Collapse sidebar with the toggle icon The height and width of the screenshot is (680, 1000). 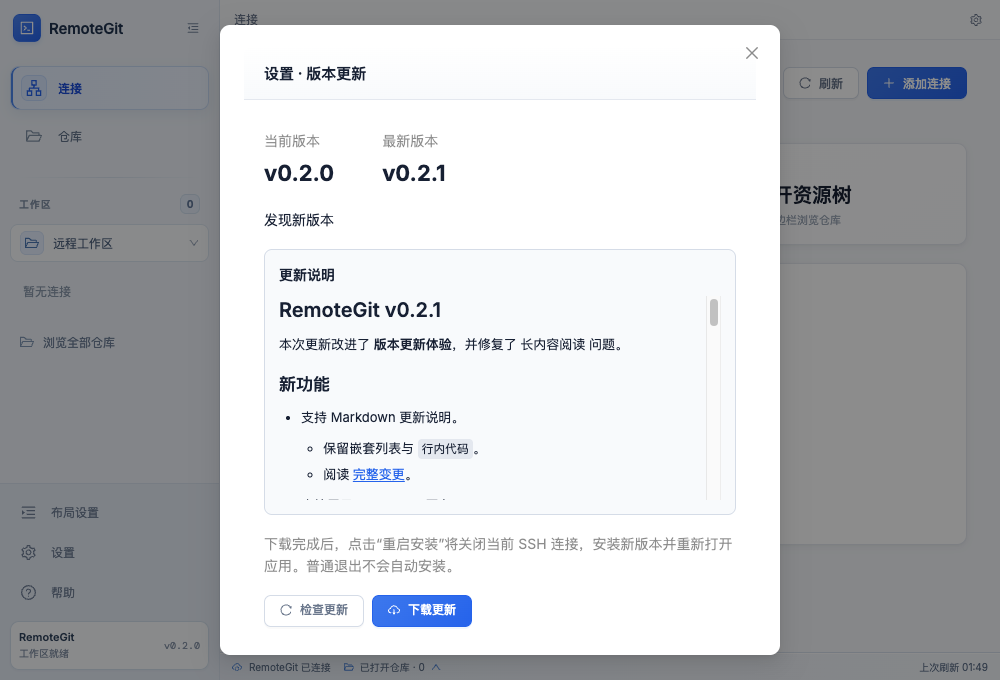[x=193, y=28]
